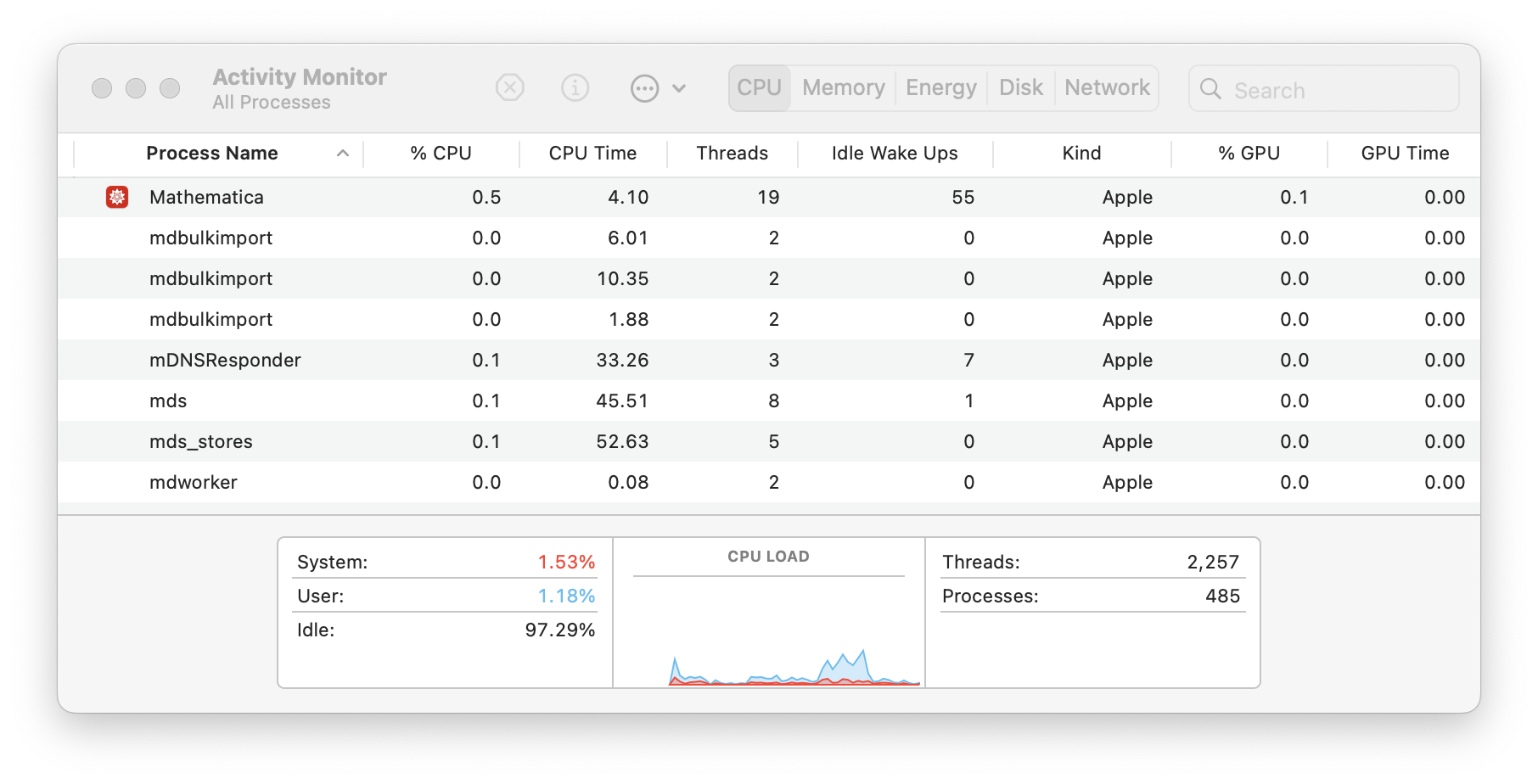The width and height of the screenshot is (1538, 784).
Task: Select the mDNSResponder process row
Action: [x=225, y=361]
